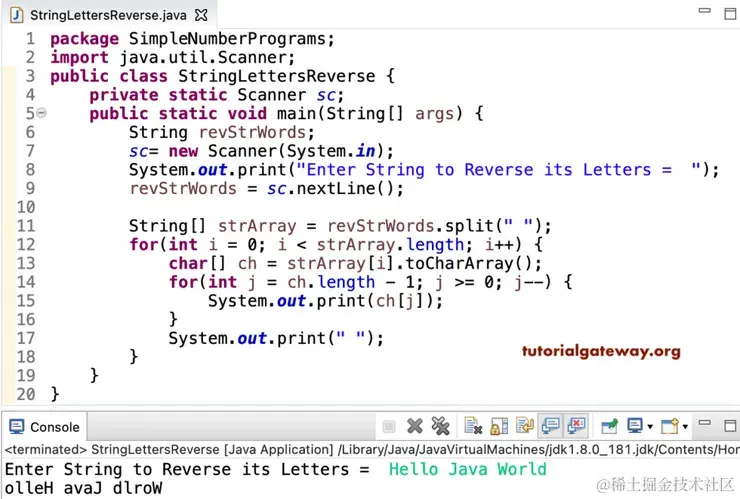Close the StringLettersReverse.java editor tab

pos(201,15)
